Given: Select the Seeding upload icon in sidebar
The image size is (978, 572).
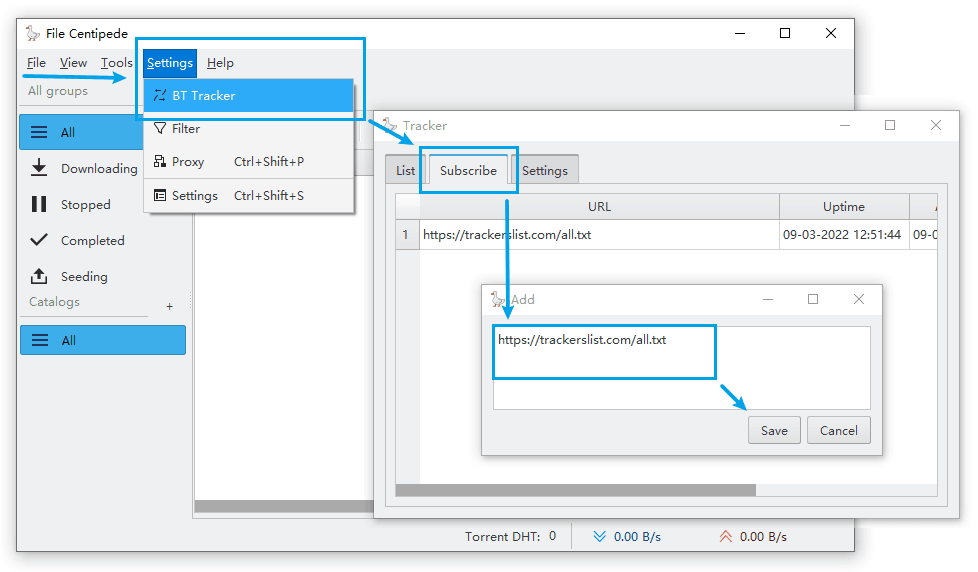Looking at the screenshot, I should [39, 276].
